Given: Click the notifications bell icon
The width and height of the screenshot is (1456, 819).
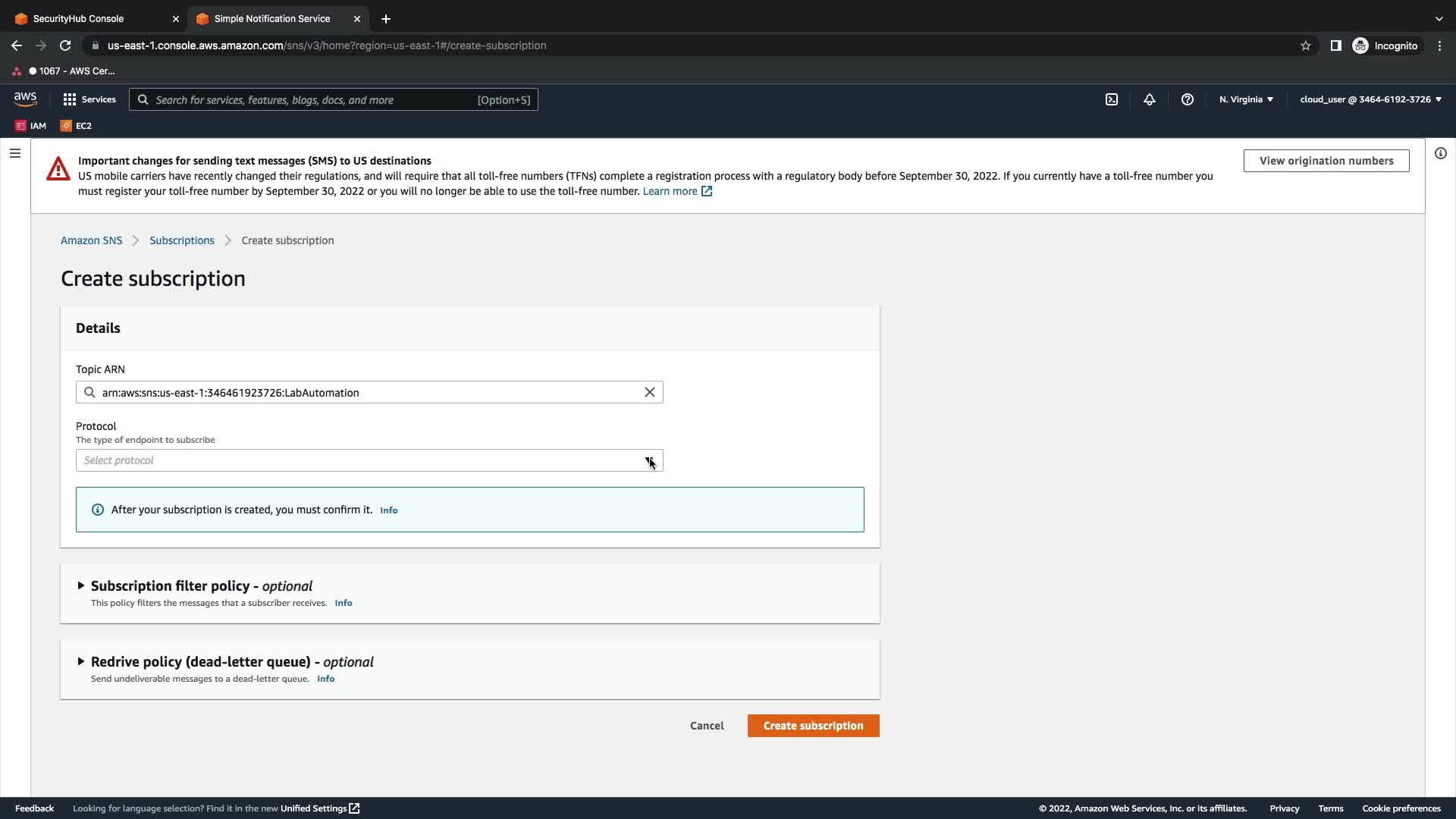Looking at the screenshot, I should pyautogui.click(x=1150, y=99).
